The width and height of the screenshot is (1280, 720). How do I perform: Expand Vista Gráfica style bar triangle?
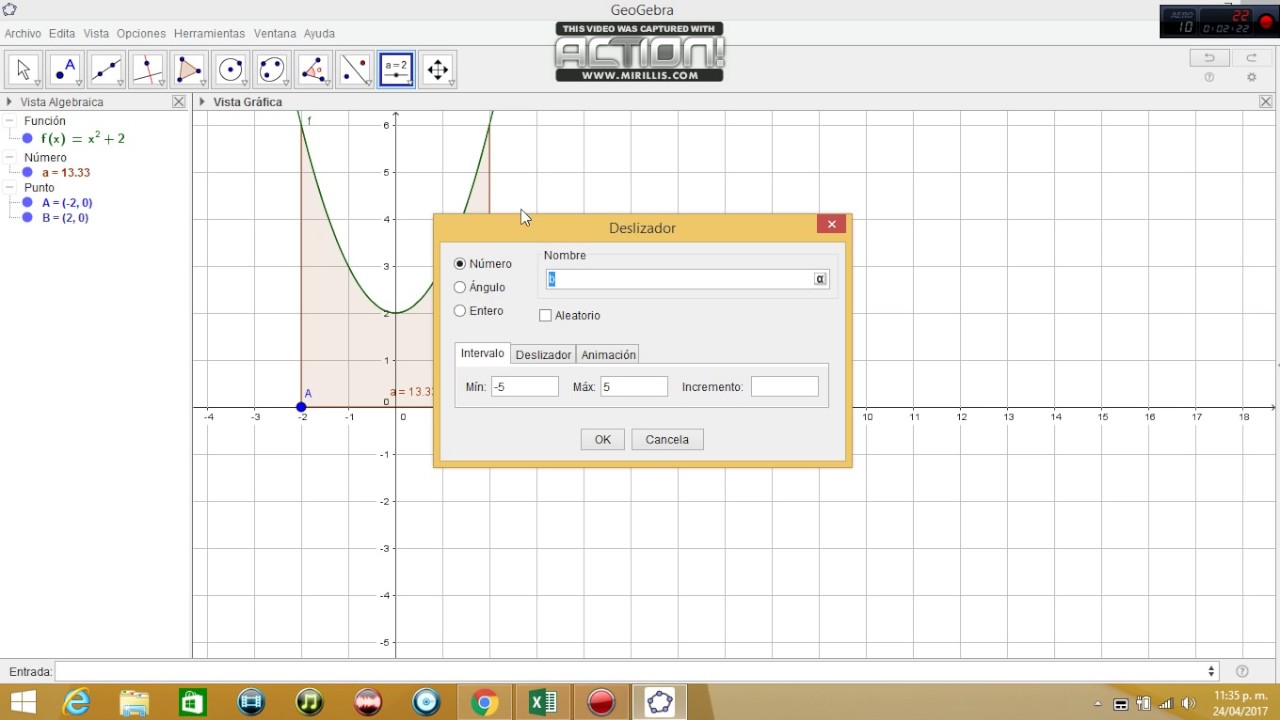coord(202,102)
